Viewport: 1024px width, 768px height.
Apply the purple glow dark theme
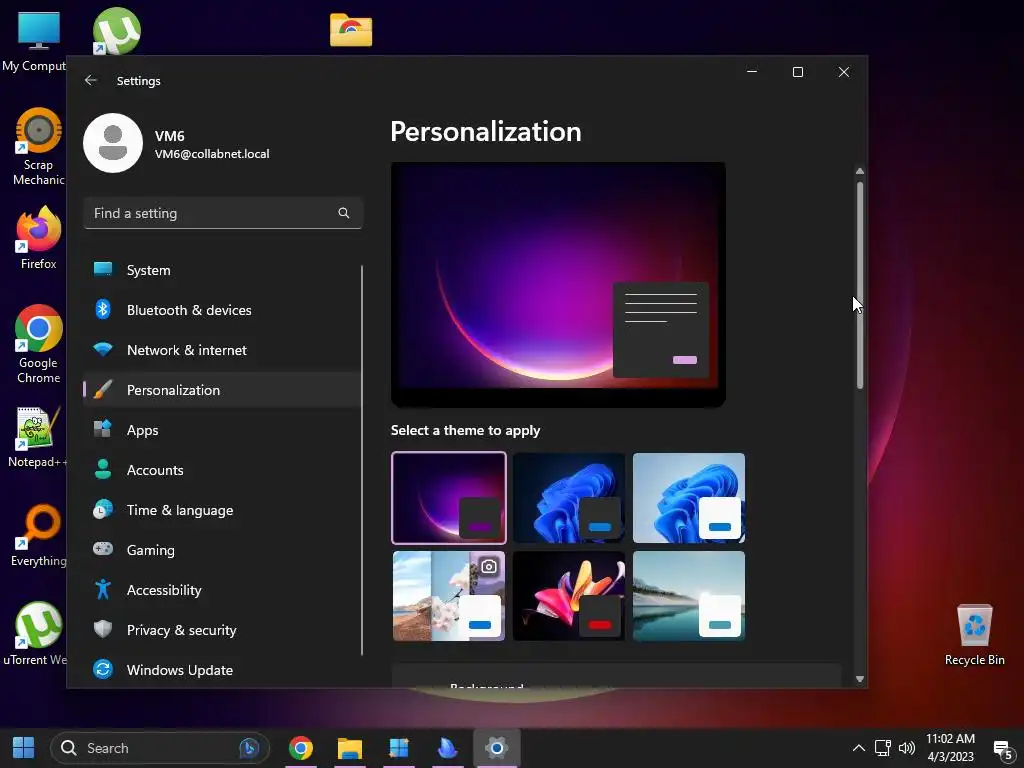(x=449, y=498)
